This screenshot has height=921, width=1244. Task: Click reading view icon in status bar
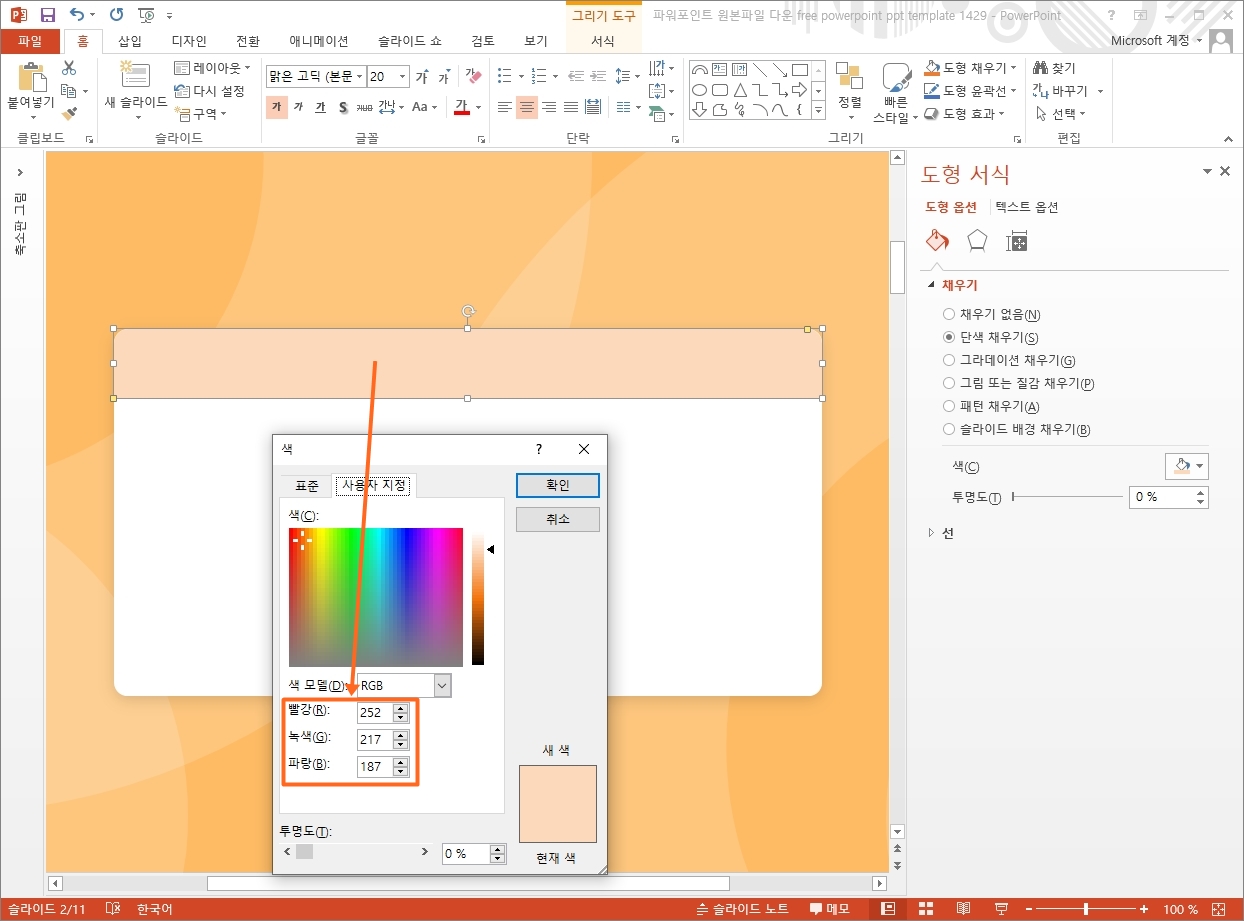tap(963, 909)
